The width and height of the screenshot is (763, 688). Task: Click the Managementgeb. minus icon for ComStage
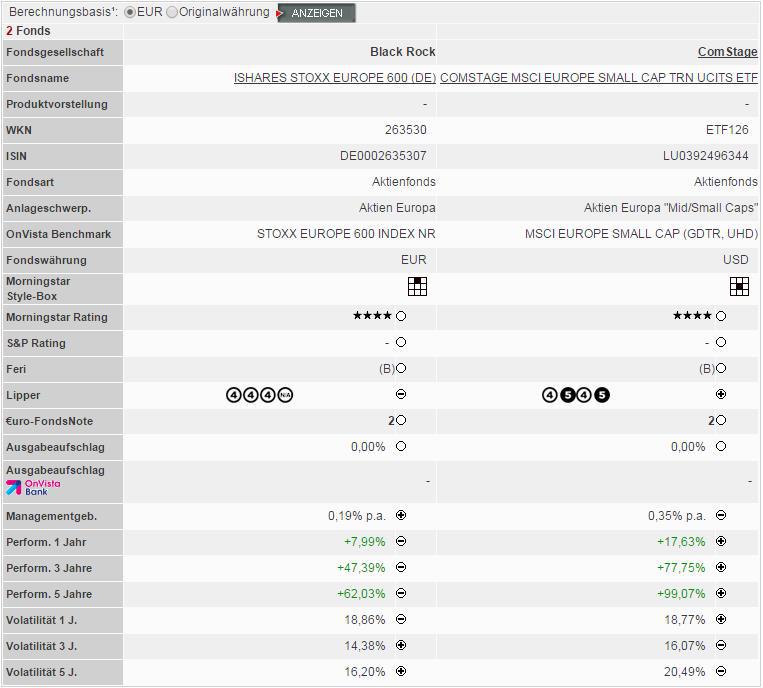pyautogui.click(x=721, y=515)
